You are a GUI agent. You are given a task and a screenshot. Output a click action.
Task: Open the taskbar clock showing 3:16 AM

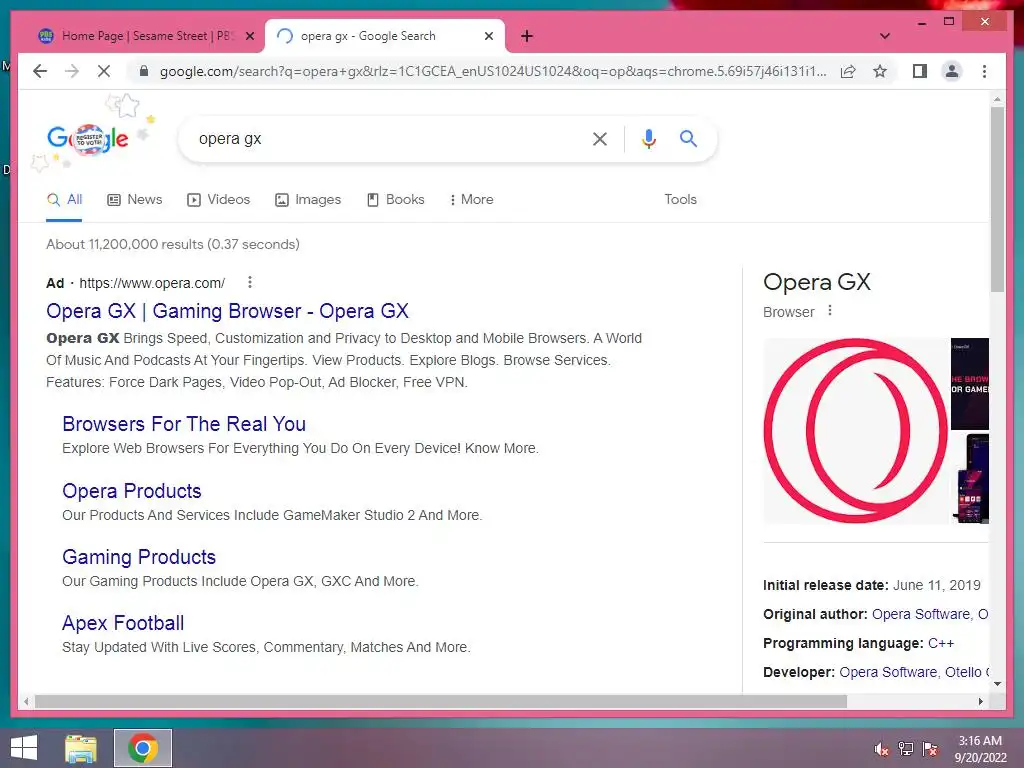point(980,749)
